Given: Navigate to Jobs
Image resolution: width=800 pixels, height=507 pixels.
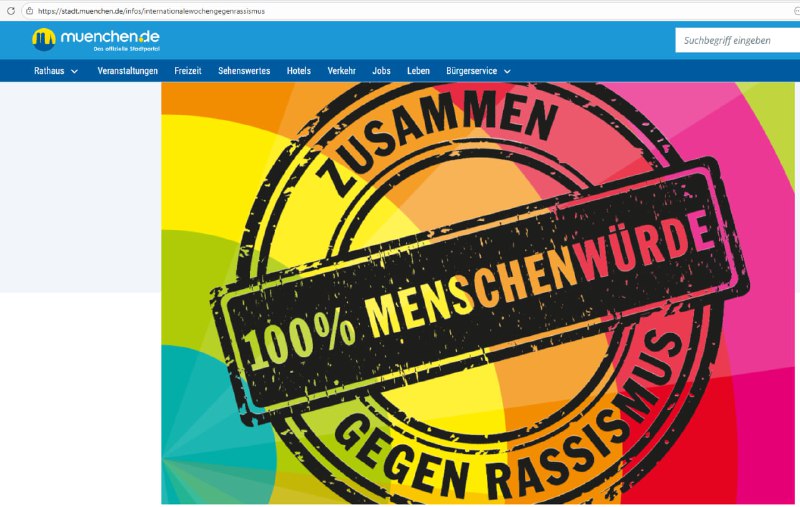Looking at the screenshot, I should pos(381,71).
